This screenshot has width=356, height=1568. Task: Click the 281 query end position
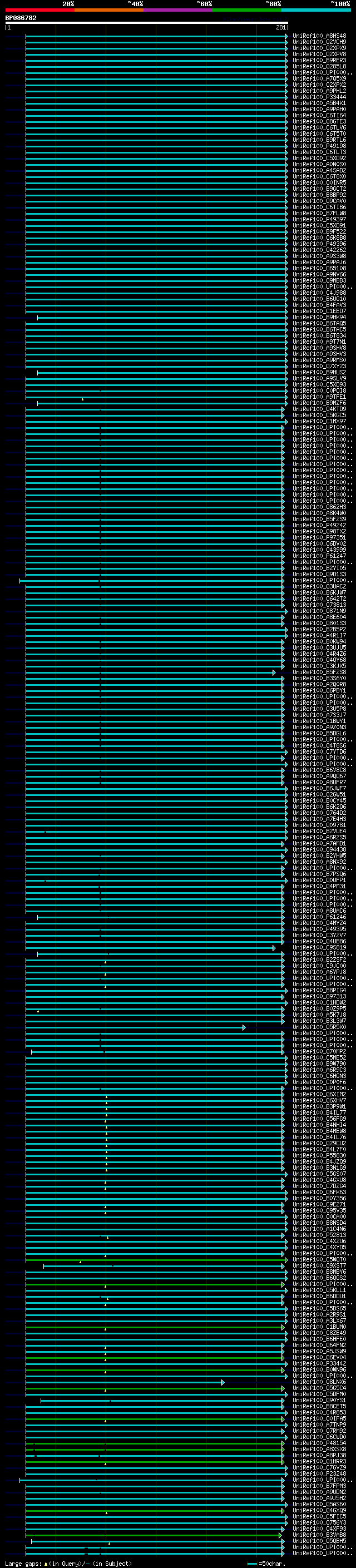(280, 27)
